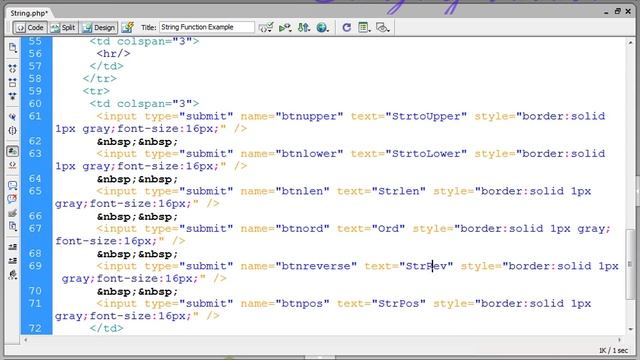Toggle Highlight Invalid Code icon
640x360 pixels.
click(13, 165)
